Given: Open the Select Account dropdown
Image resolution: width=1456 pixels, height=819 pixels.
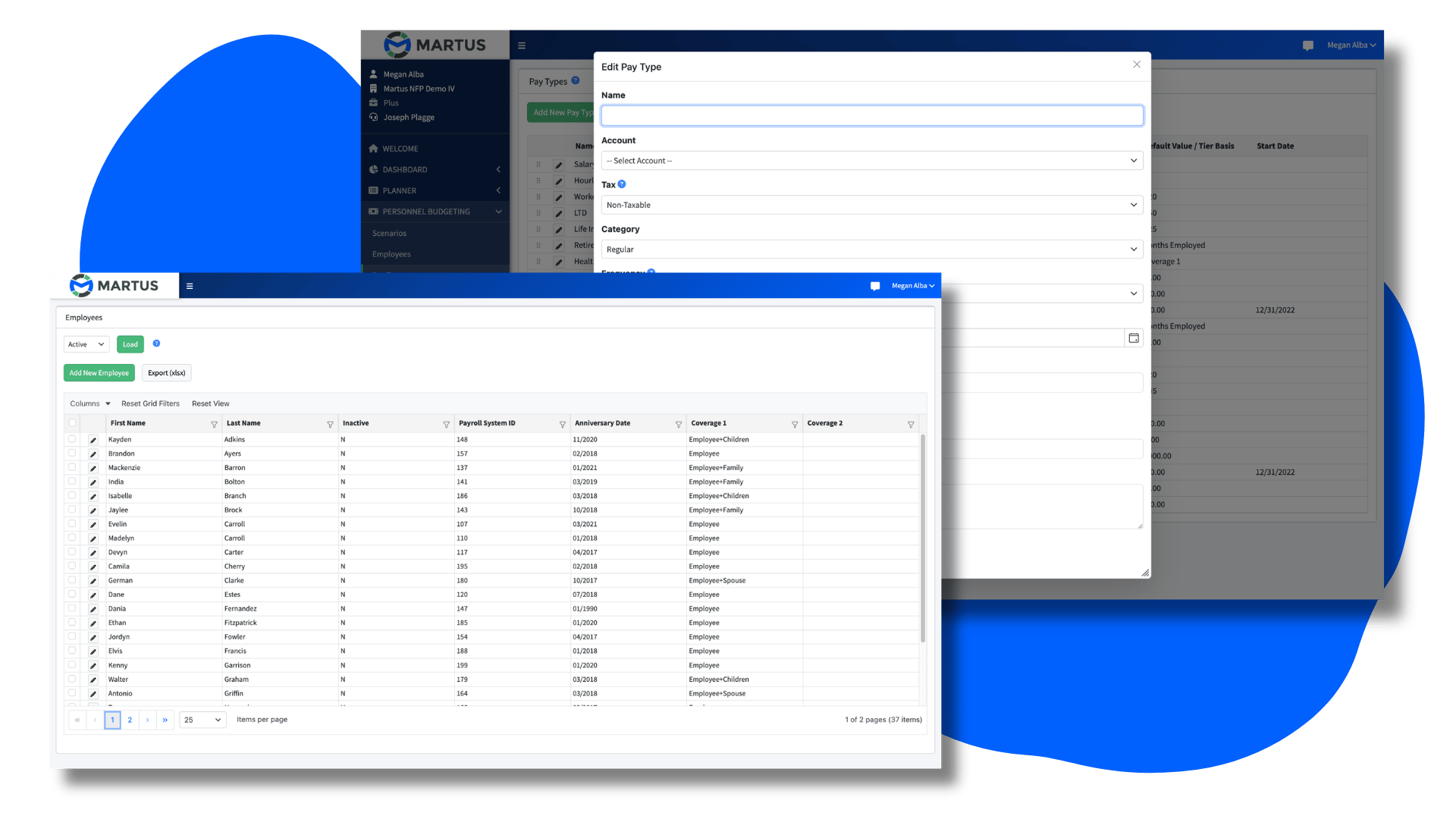Looking at the screenshot, I should (871, 161).
